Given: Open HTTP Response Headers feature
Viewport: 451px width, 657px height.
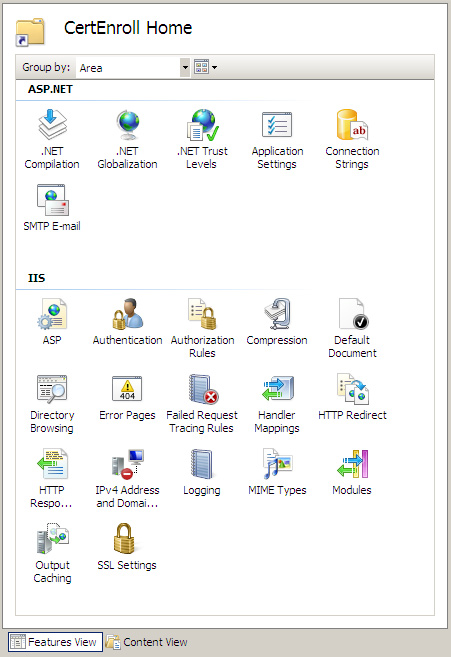Looking at the screenshot, I should (x=52, y=479).
